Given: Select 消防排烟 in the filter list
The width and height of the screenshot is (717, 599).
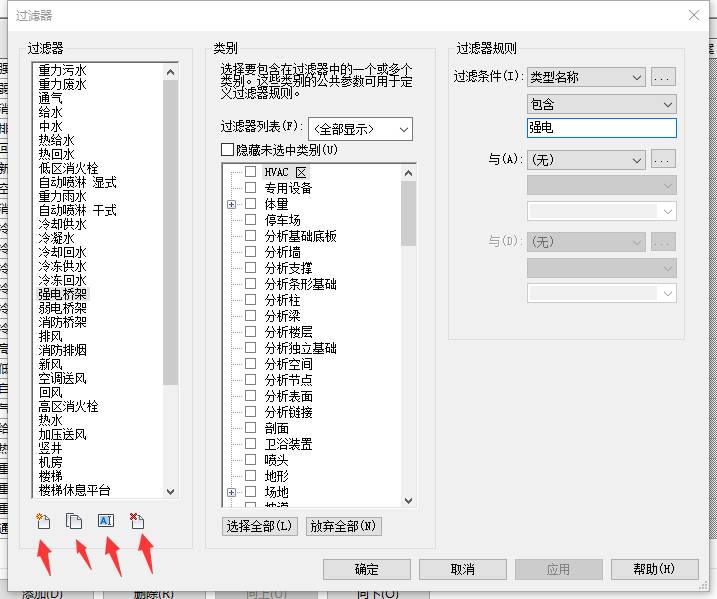Looking at the screenshot, I should [62, 350].
